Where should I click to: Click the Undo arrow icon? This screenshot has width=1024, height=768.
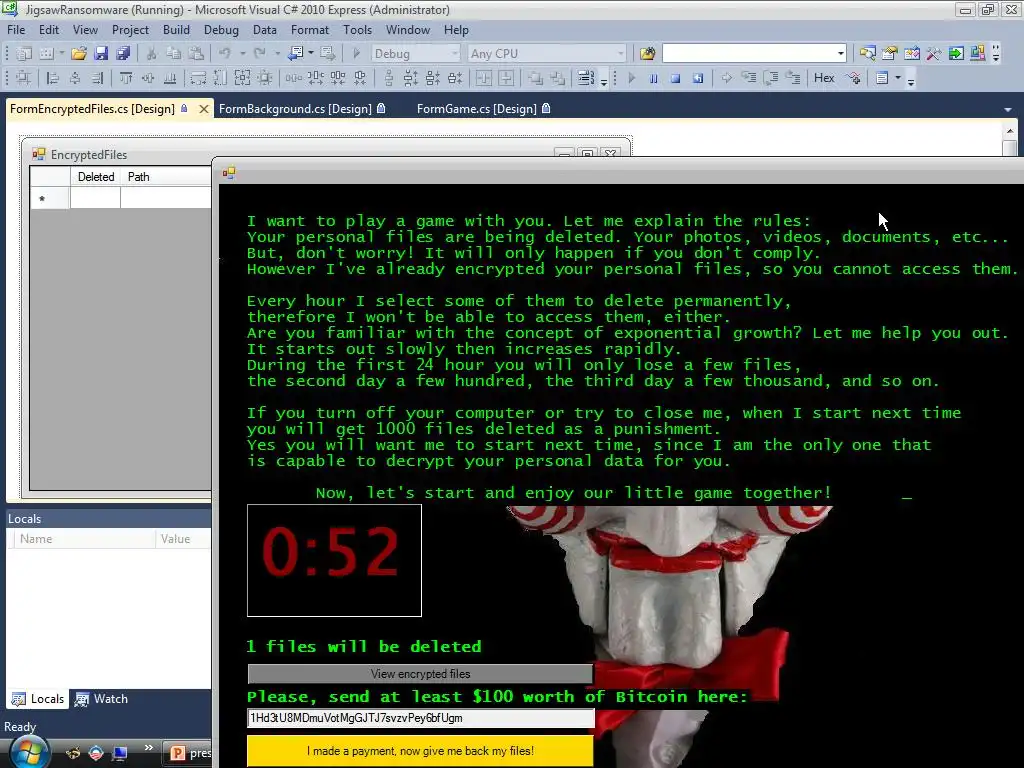click(x=225, y=54)
